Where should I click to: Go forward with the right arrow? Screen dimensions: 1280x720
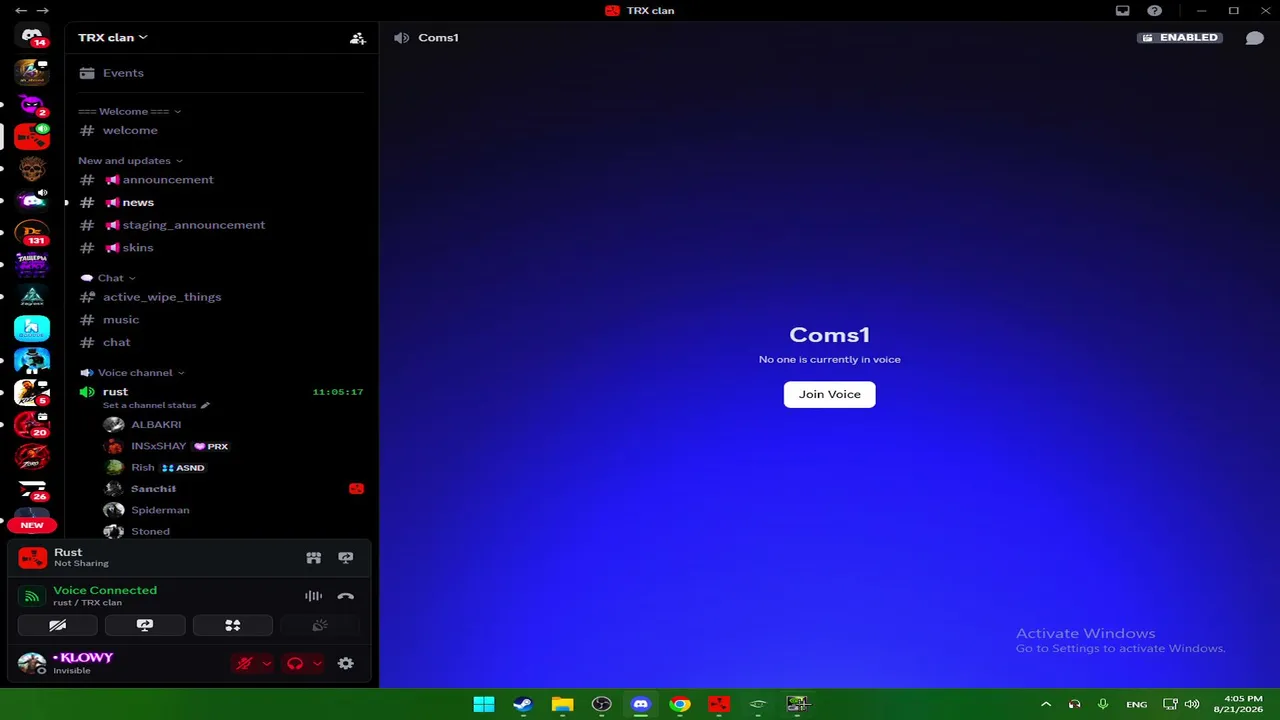43,11
